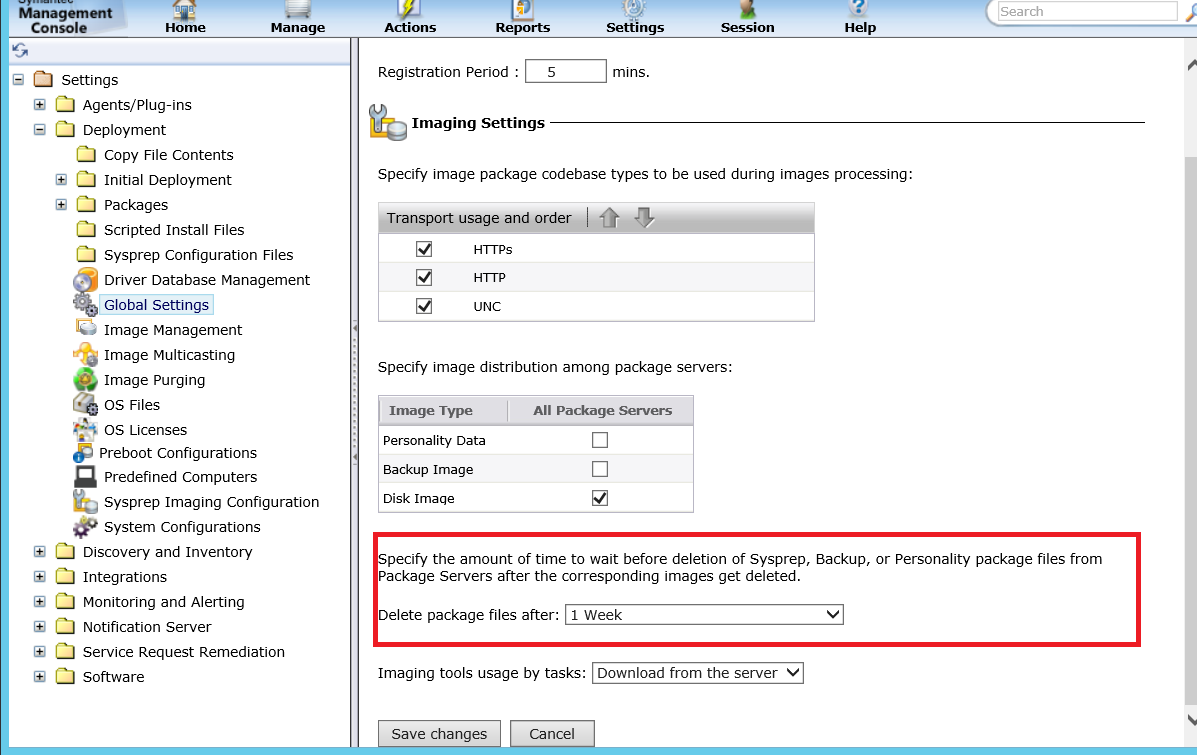
Task: Click the Save changes button
Action: 439,734
